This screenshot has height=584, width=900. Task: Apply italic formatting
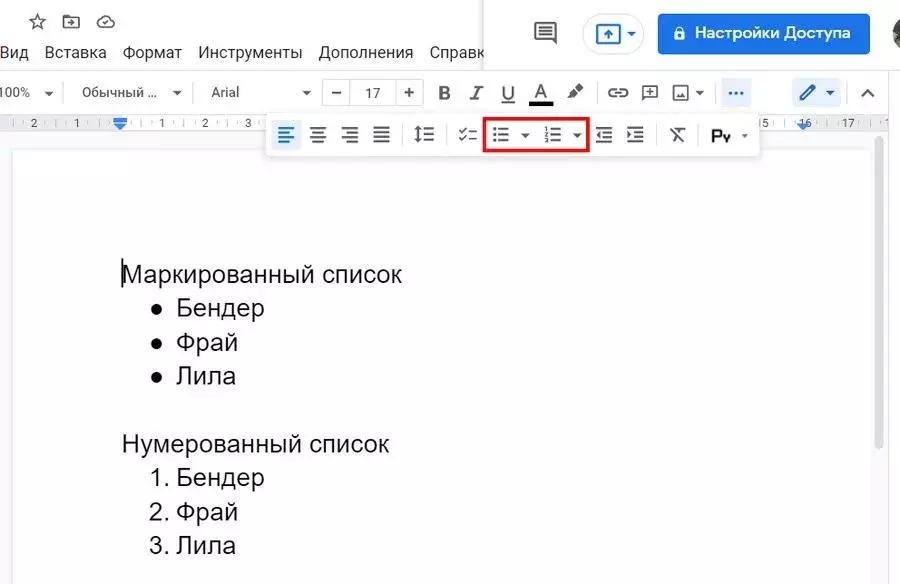tap(476, 92)
